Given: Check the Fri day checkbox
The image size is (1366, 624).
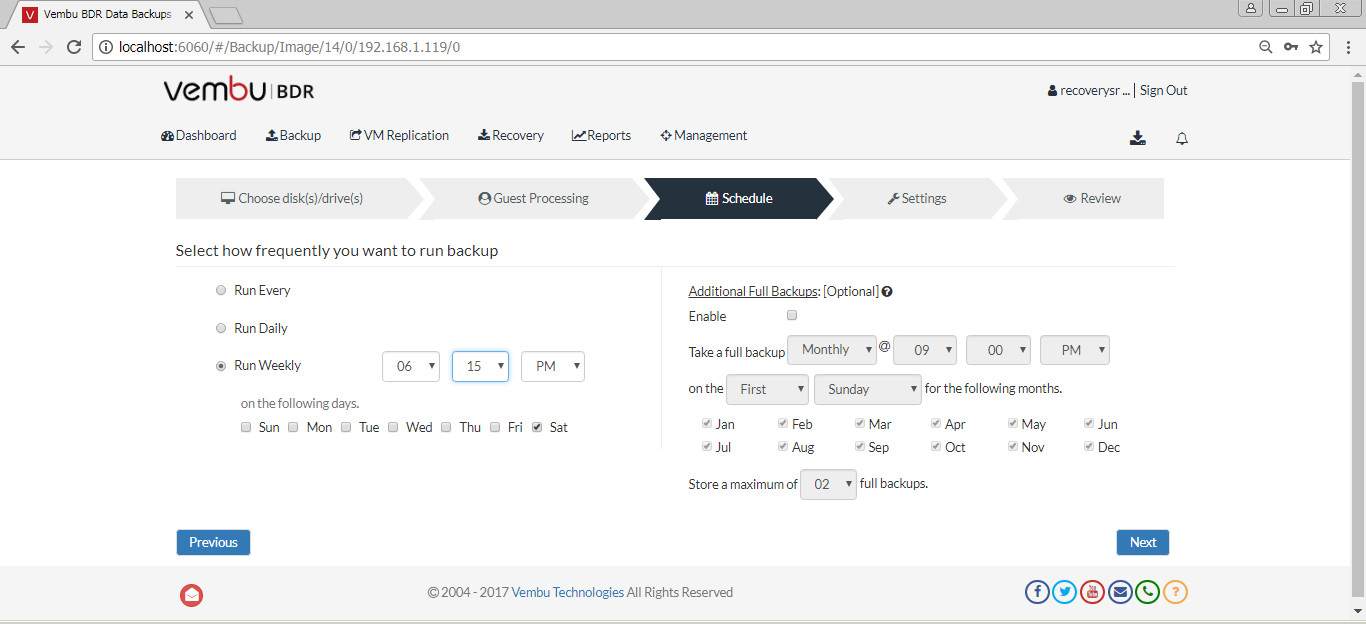Looking at the screenshot, I should pos(495,427).
